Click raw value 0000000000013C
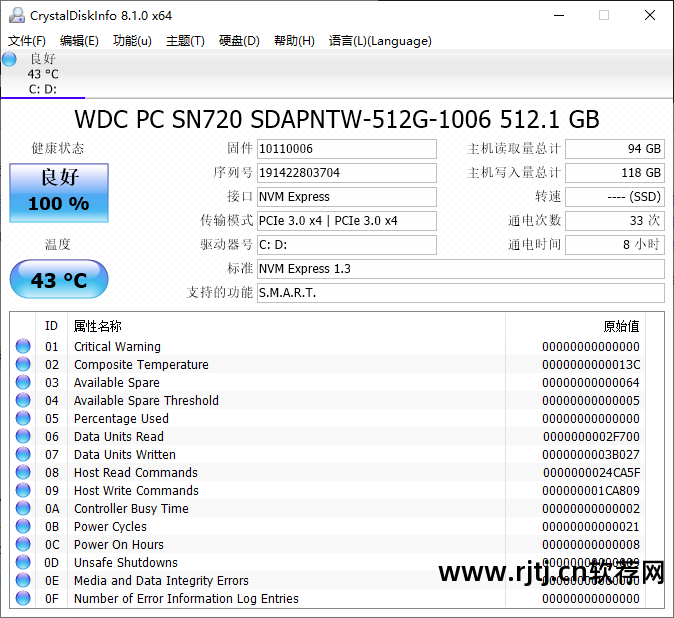This screenshot has height=618, width=674. click(x=591, y=364)
